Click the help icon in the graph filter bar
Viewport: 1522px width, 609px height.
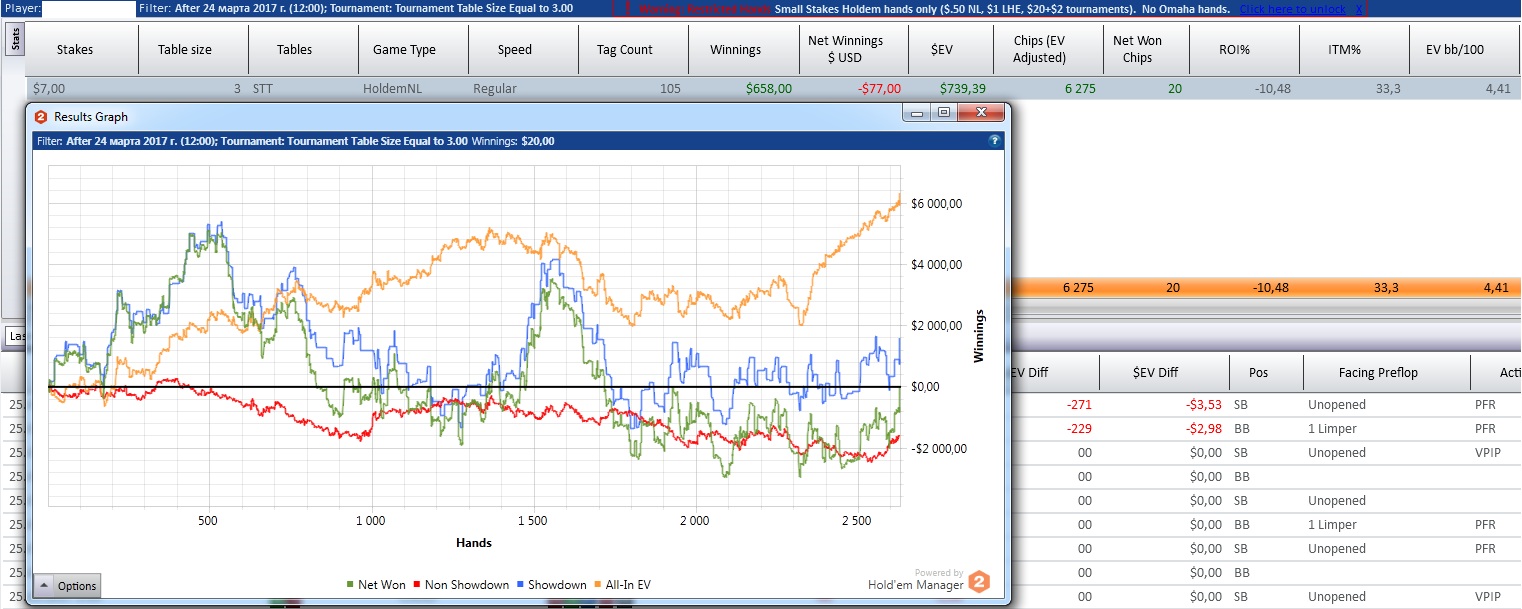click(x=994, y=141)
